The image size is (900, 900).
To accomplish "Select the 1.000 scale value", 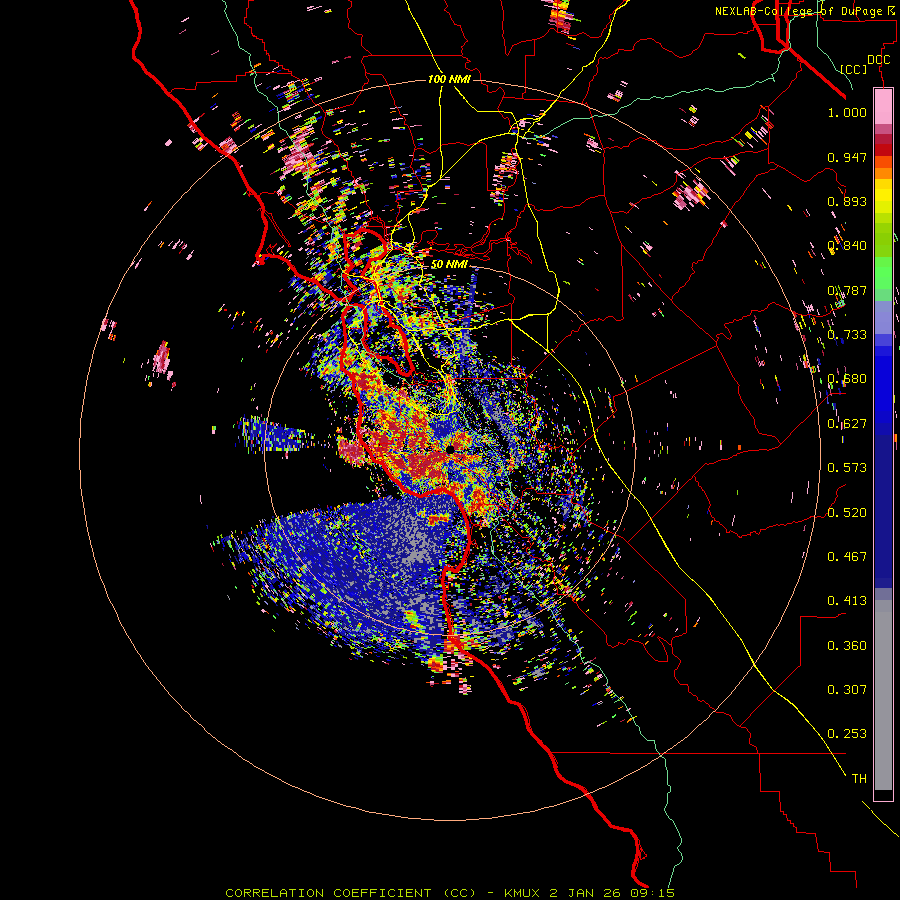I will tap(847, 112).
